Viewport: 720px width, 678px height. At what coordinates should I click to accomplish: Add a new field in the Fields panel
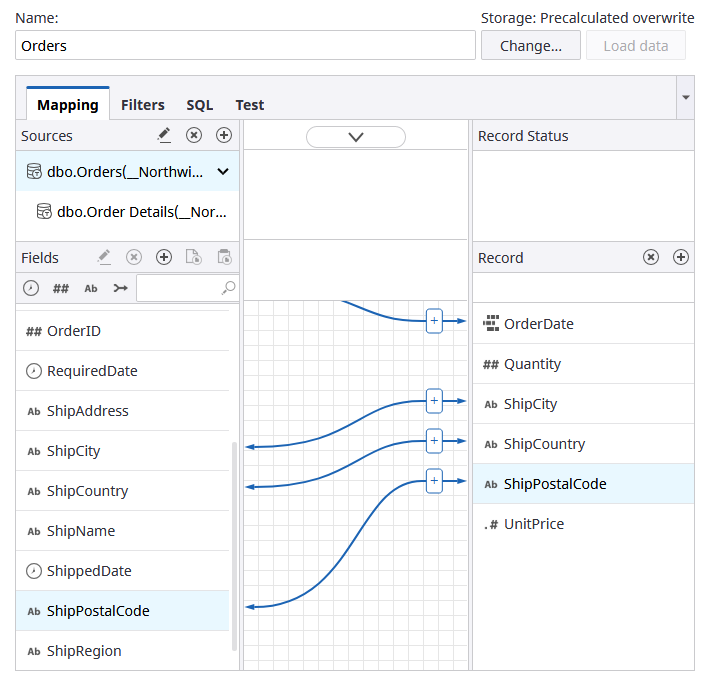pos(164,258)
